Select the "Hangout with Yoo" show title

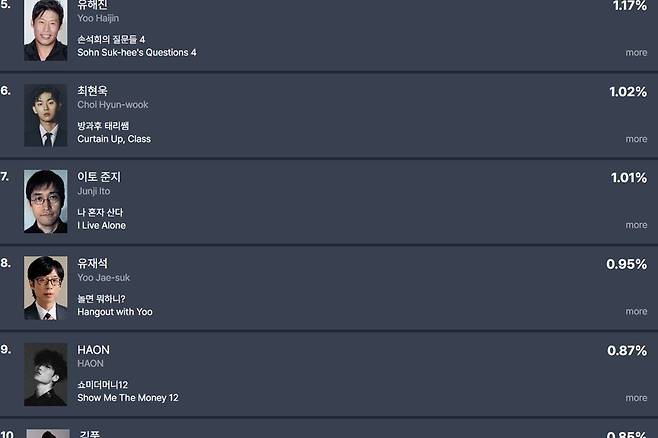(x=115, y=312)
